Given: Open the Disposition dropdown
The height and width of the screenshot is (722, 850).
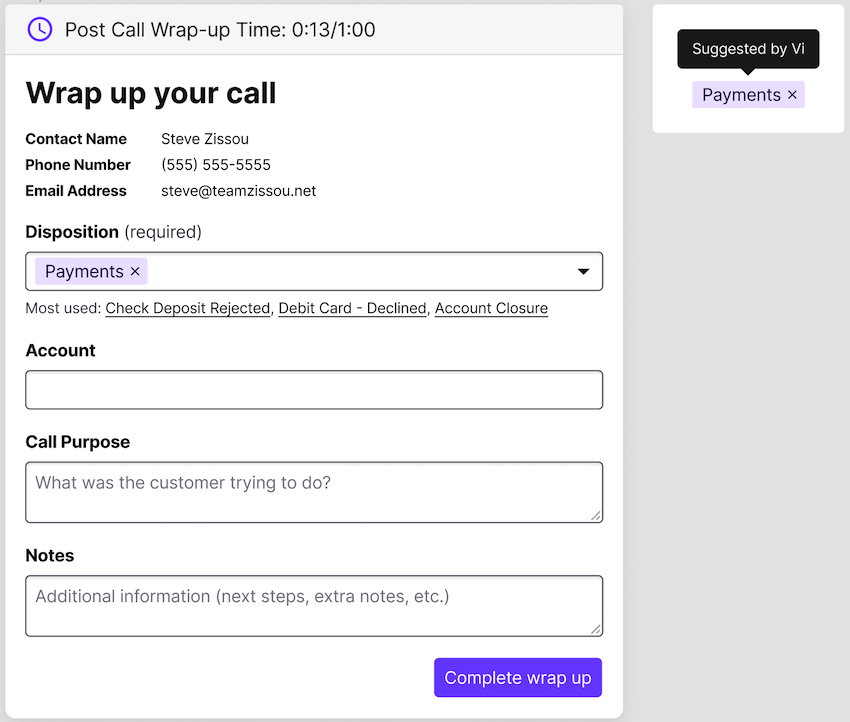Looking at the screenshot, I should tap(583, 271).
